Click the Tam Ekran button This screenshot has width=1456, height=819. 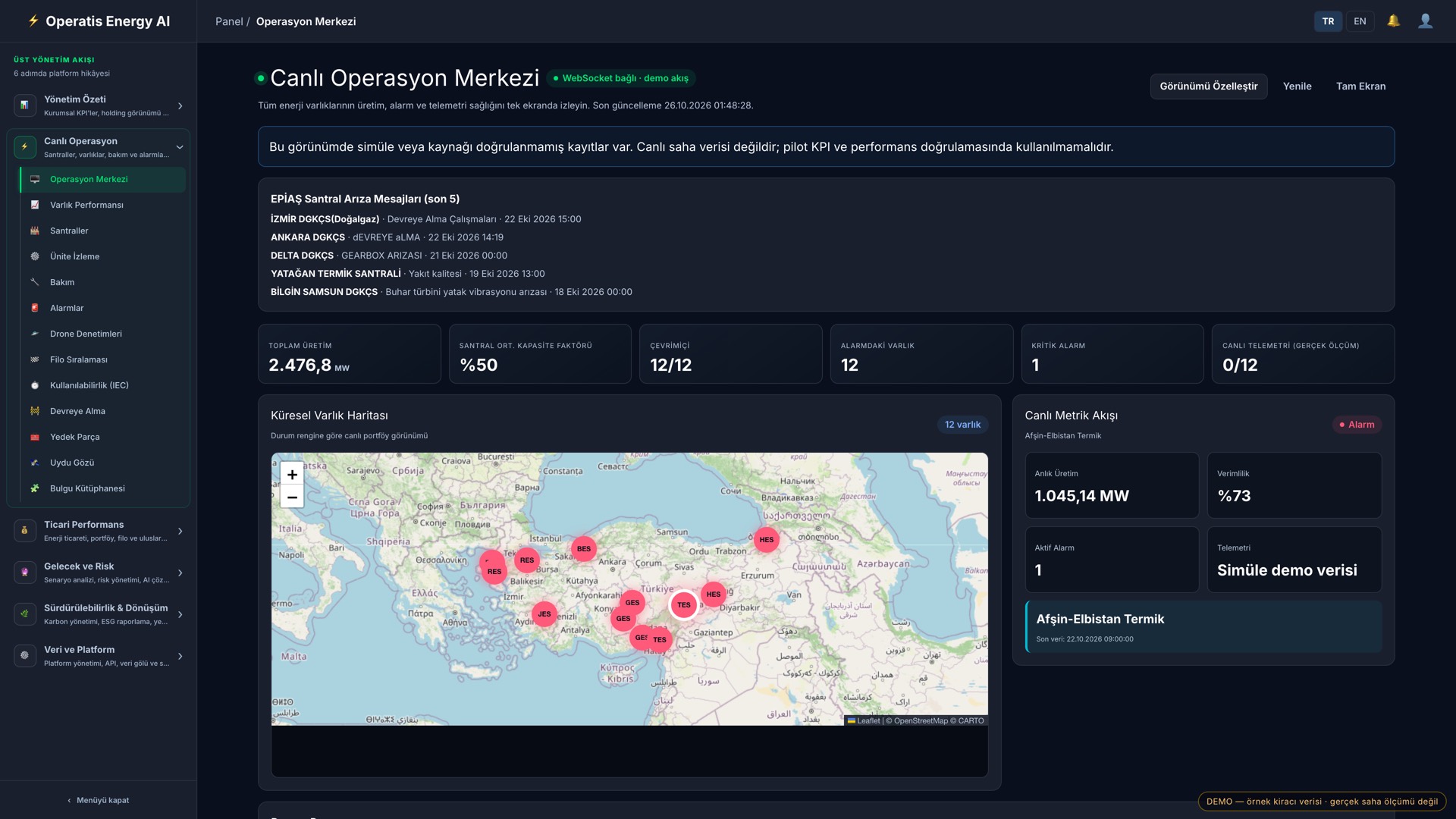[1360, 86]
